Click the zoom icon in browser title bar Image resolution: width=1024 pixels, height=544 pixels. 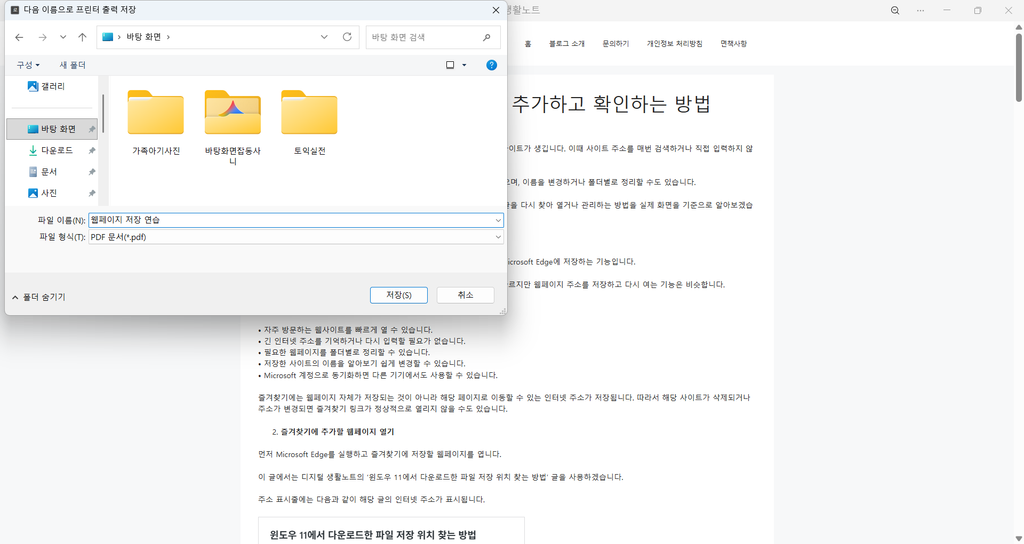tap(895, 10)
